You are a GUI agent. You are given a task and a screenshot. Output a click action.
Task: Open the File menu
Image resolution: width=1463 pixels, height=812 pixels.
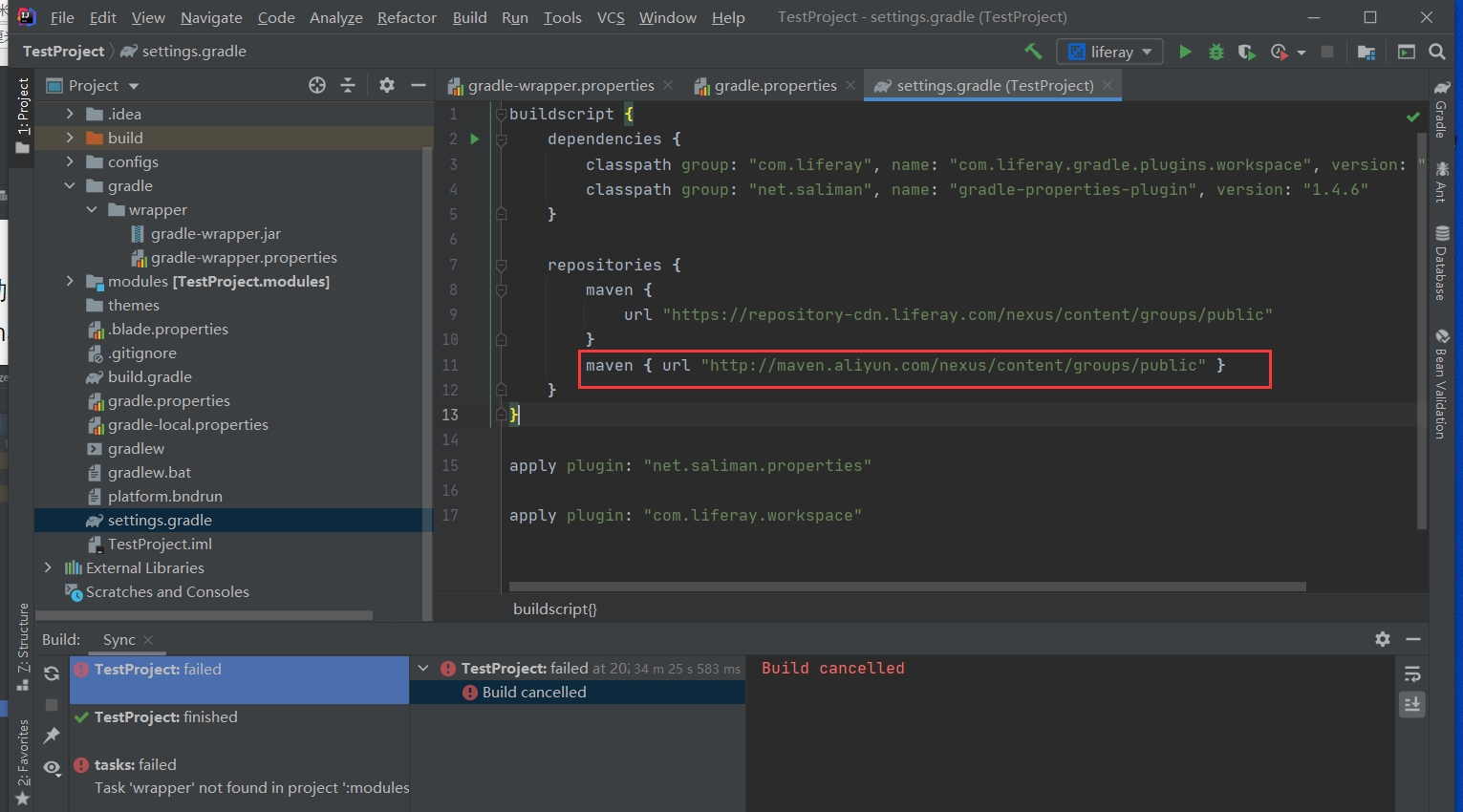(x=62, y=17)
